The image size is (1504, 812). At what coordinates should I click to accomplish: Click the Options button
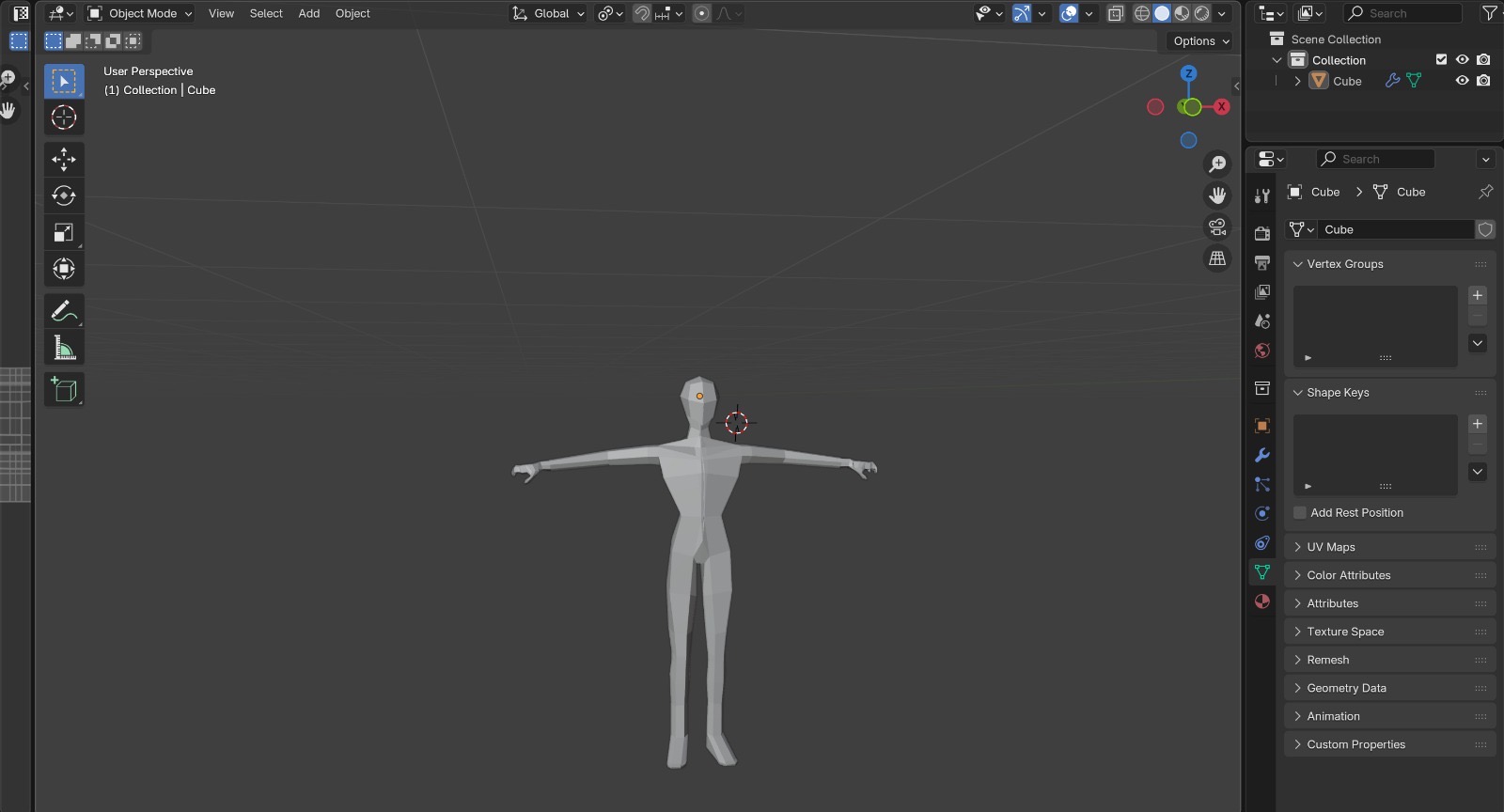[1200, 41]
